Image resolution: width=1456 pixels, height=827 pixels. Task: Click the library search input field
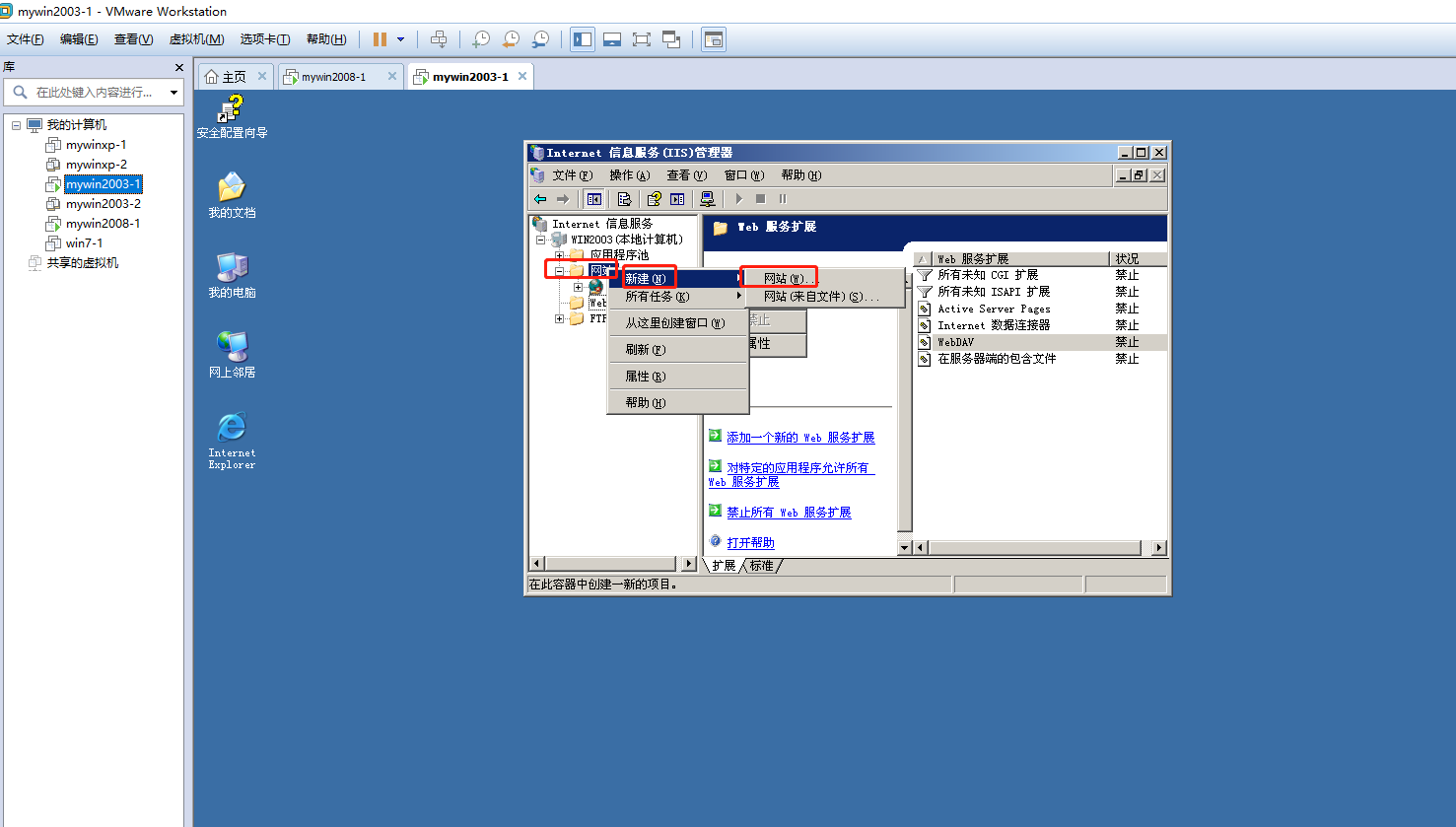(x=94, y=92)
